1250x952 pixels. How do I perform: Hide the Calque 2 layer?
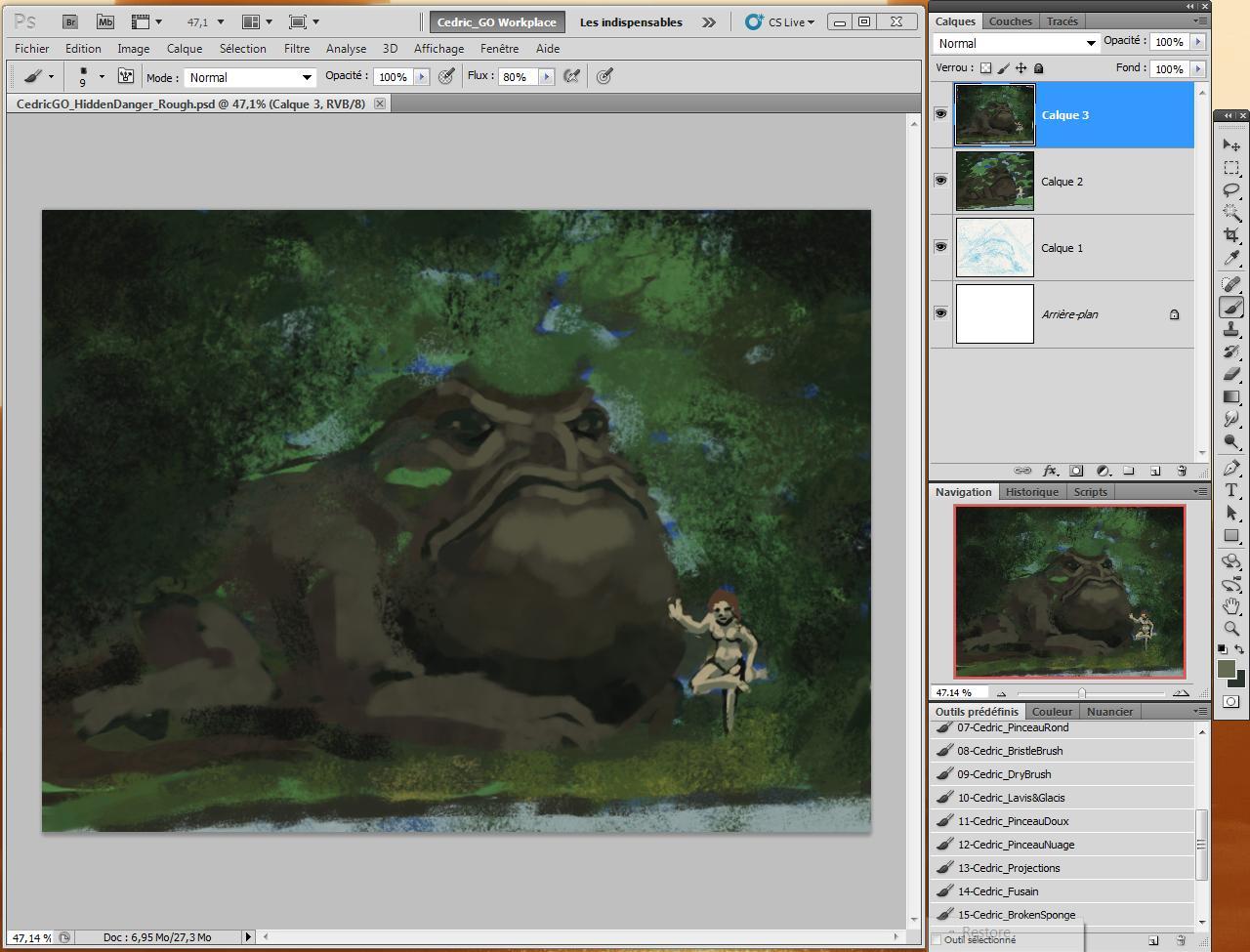[940, 181]
